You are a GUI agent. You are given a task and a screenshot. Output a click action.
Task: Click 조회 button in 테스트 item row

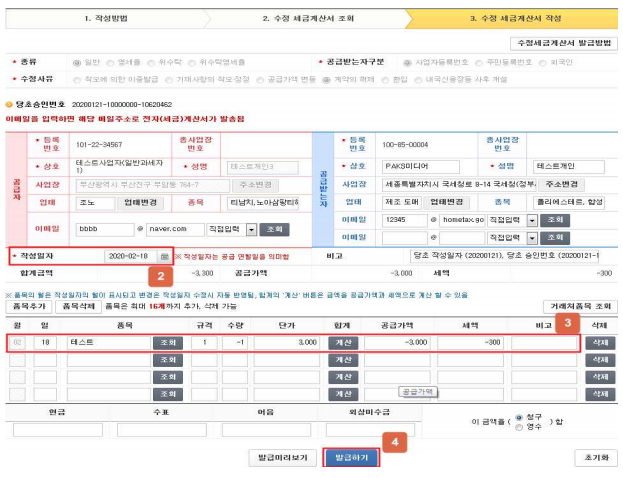[x=168, y=343]
